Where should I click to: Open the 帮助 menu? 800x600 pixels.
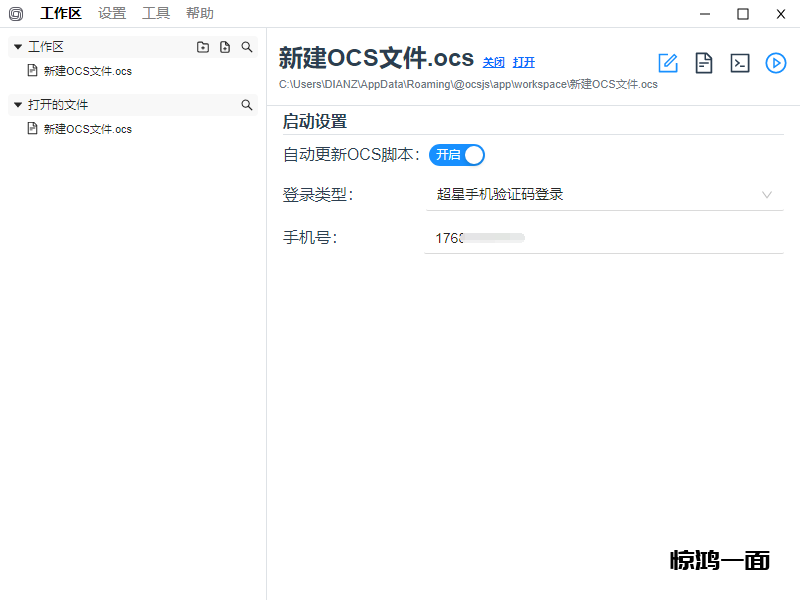coord(200,14)
